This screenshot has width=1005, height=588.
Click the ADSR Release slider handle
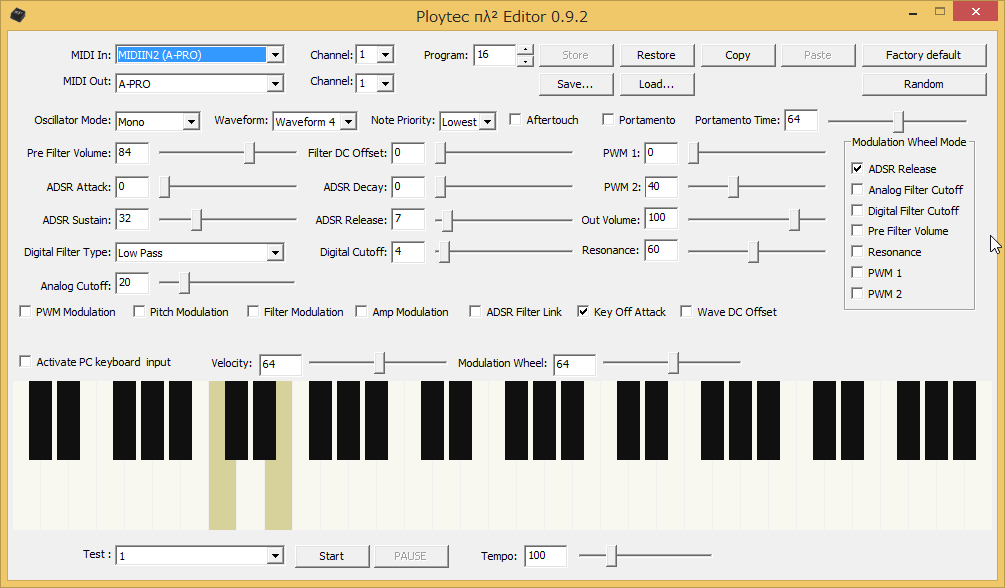click(447, 220)
